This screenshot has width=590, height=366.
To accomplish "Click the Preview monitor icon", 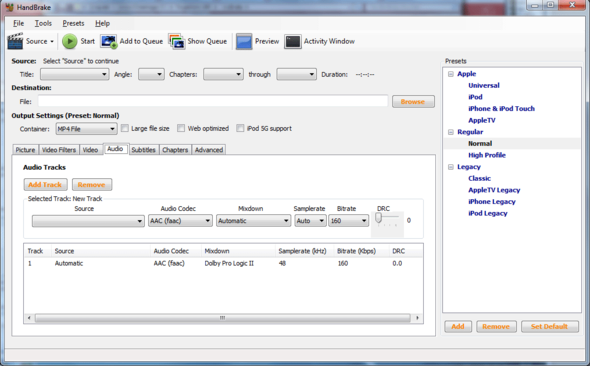I will [x=244, y=41].
